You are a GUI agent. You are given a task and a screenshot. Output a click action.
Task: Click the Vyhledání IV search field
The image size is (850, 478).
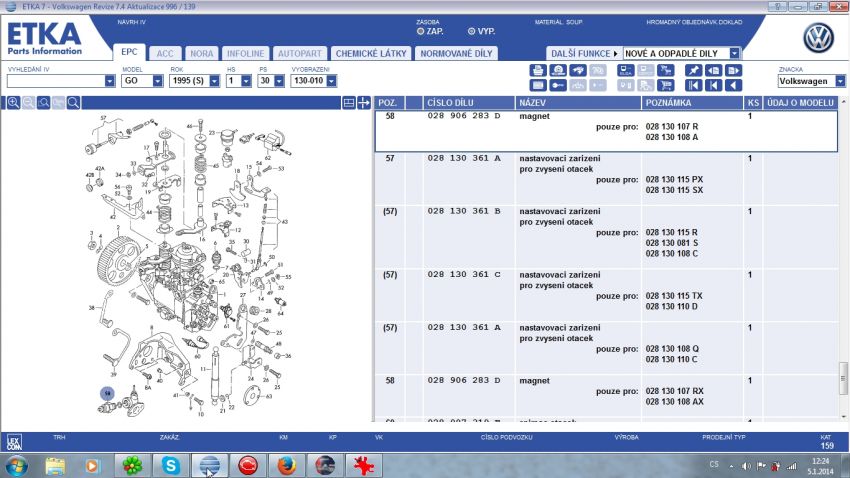(x=56, y=81)
